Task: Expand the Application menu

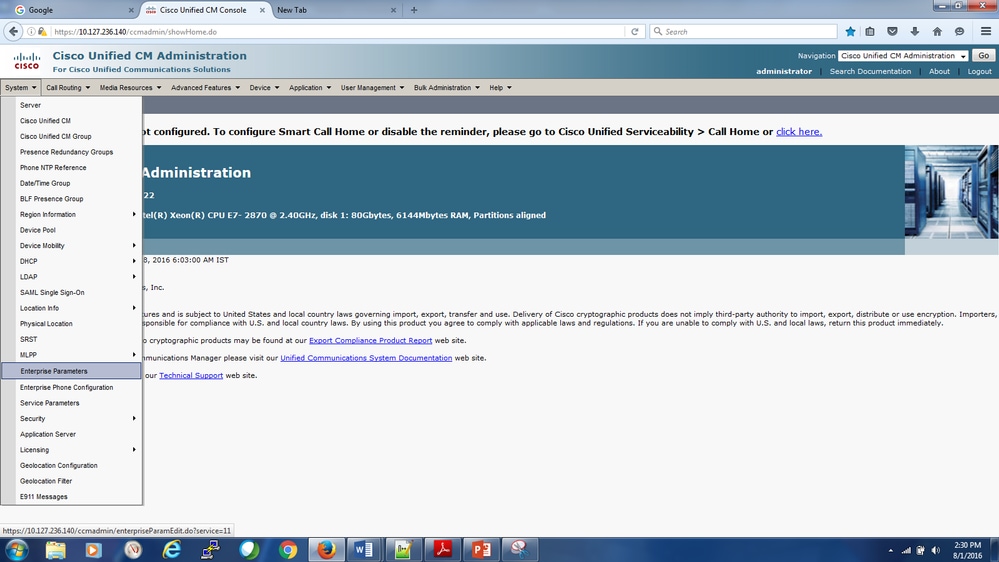Action: (310, 88)
